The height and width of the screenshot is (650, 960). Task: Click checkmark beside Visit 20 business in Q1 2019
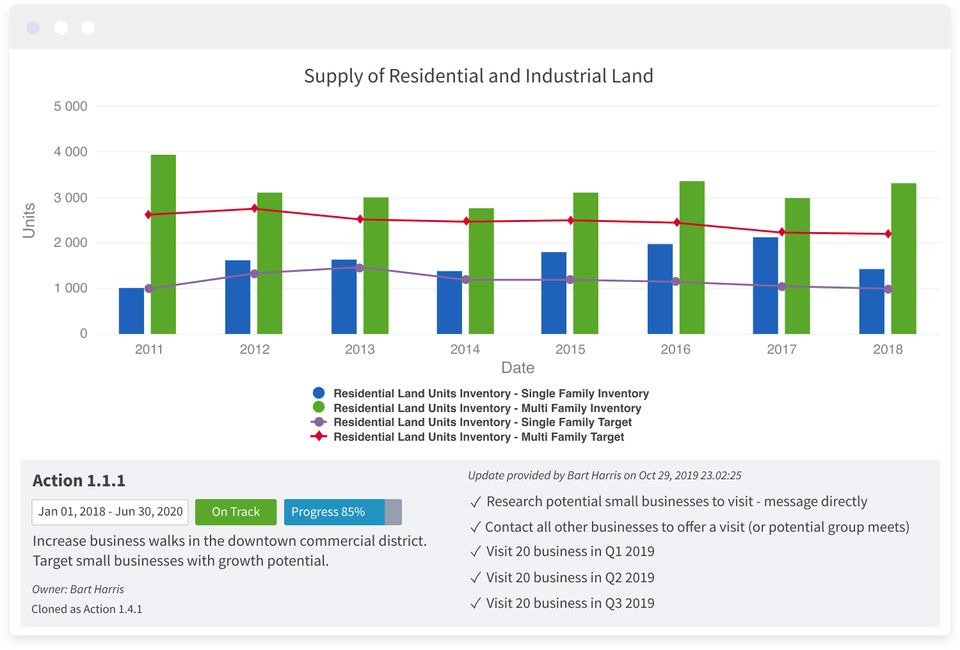[x=475, y=552]
